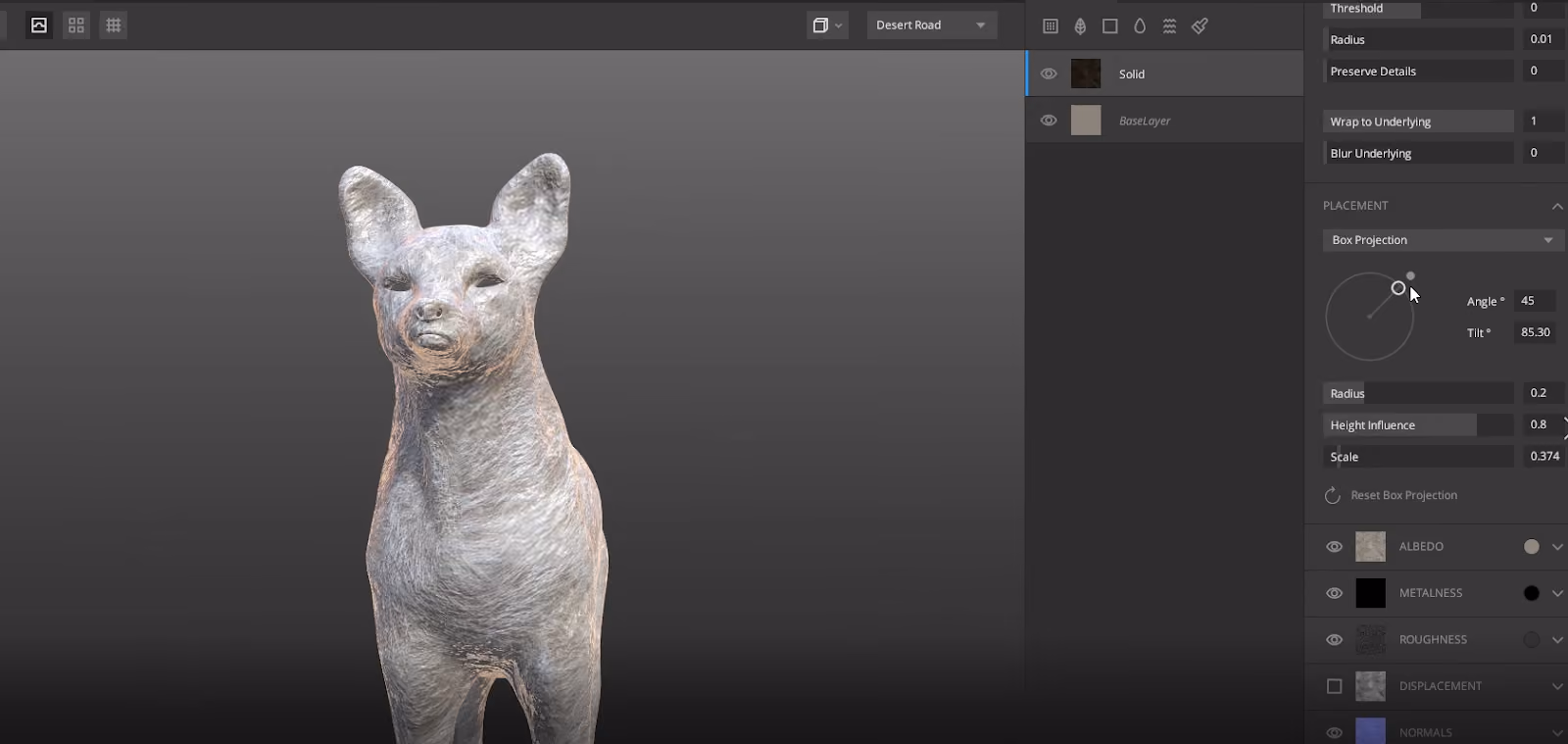Toggle ROUGHNESS channel visibility
The height and width of the screenshot is (744, 1568).
[1334, 640]
